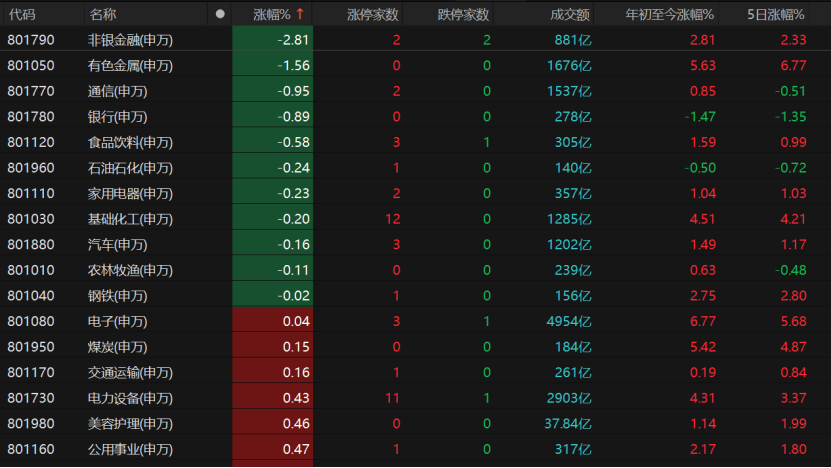Click the green -2.81 change cell
Viewport: 831px width, 468px height.
point(293,40)
